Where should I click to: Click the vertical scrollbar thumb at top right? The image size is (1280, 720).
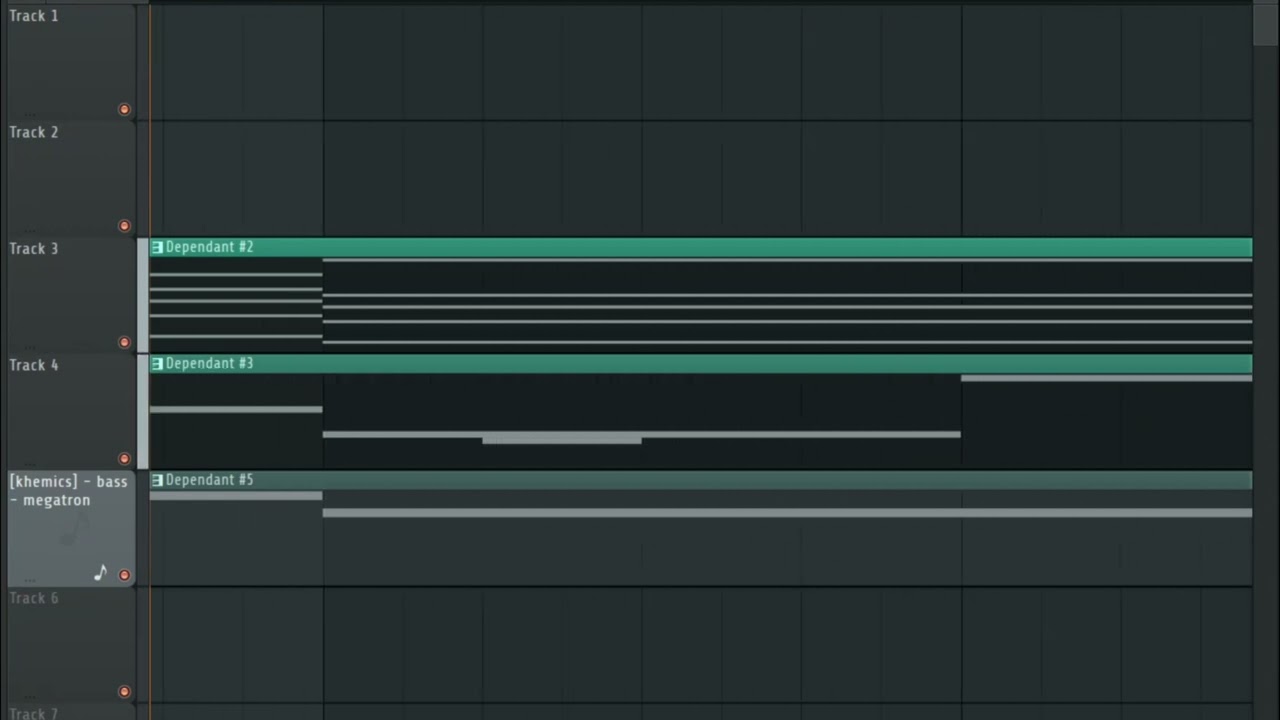(x=1265, y=24)
